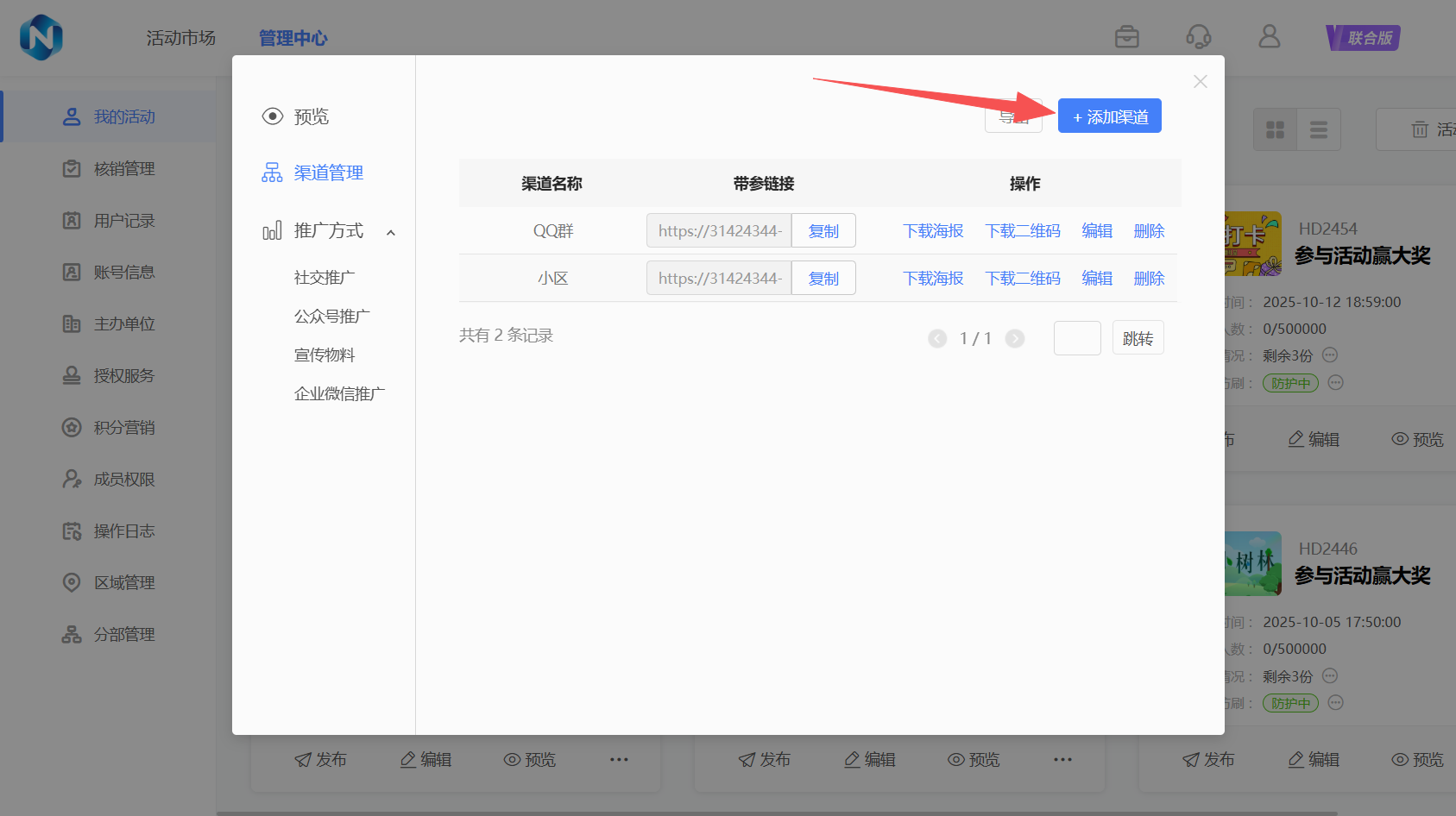Viewport: 1456px width, 816px height.
Task: Go to previous page of channels
Action: (x=937, y=338)
